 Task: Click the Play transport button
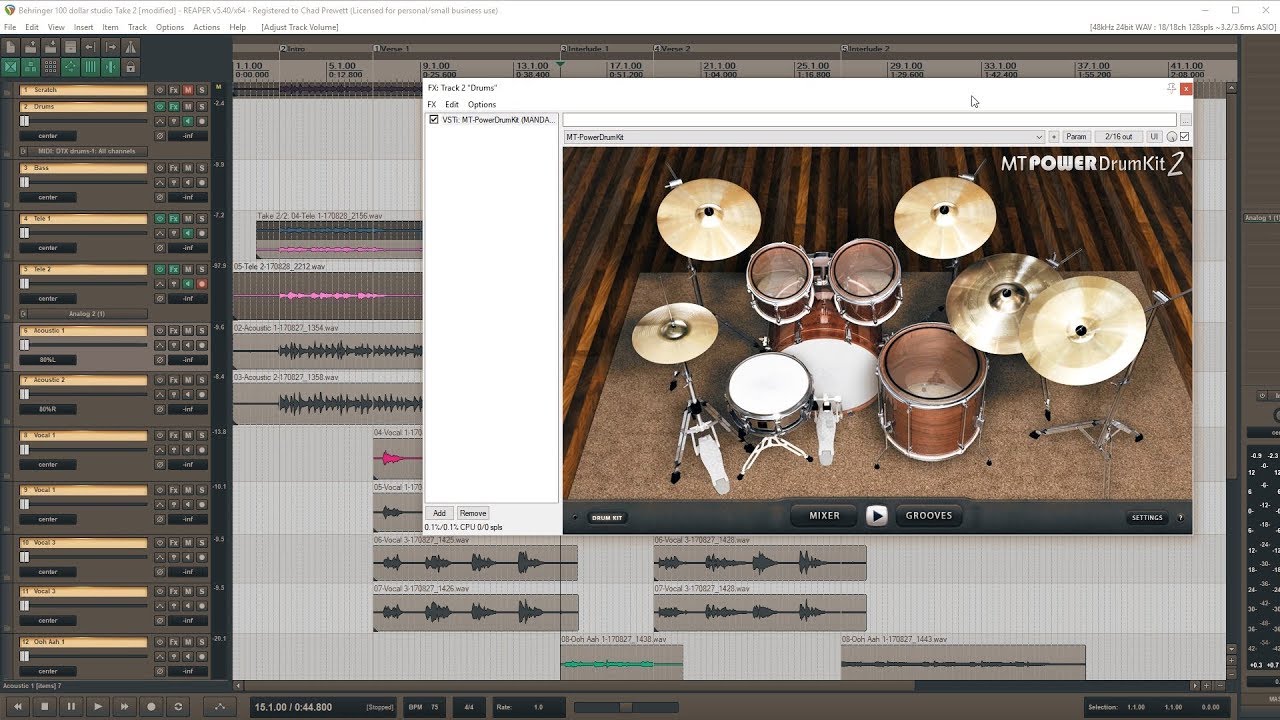click(97, 706)
